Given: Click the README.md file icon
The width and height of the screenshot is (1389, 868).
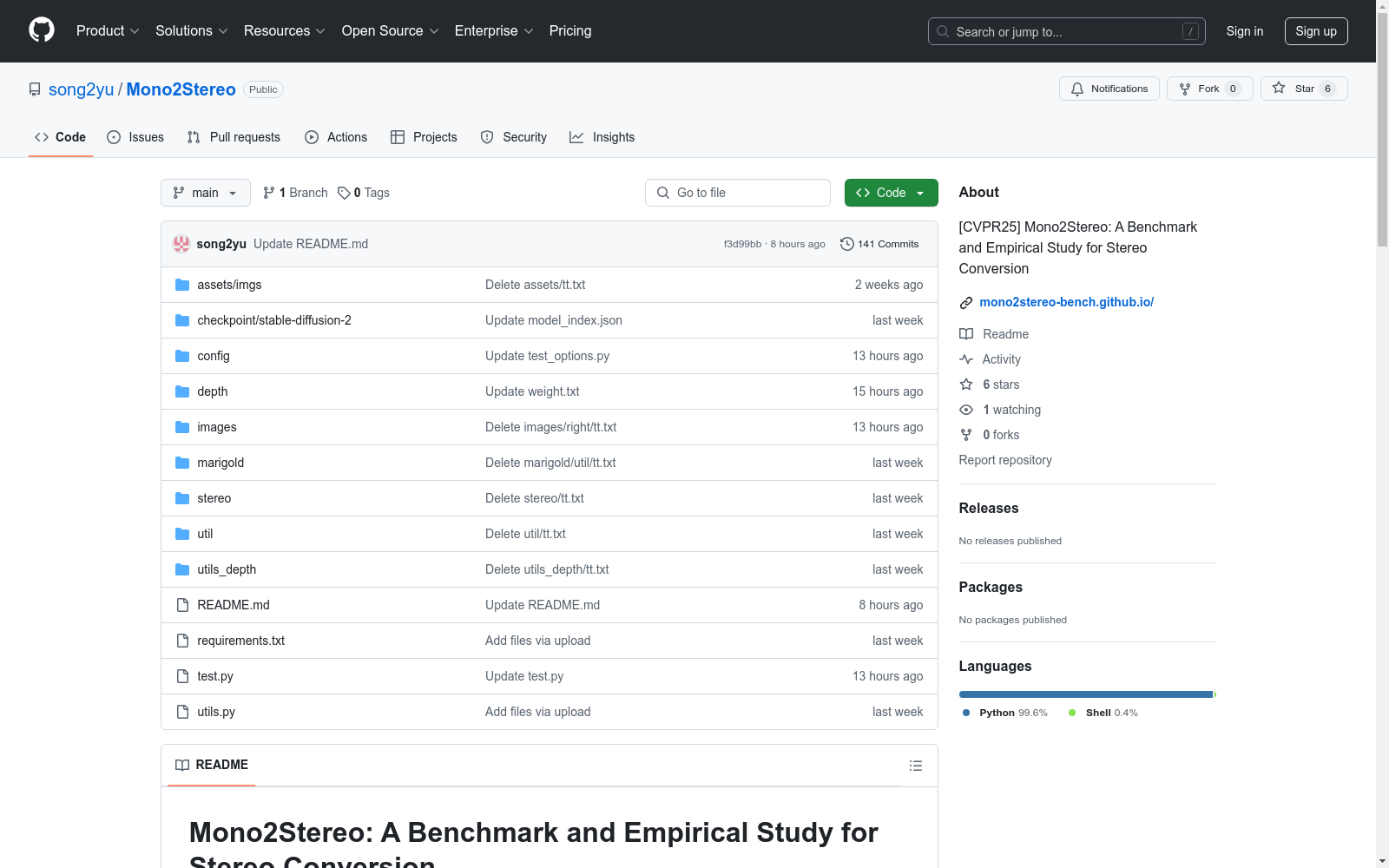Looking at the screenshot, I should click(182, 605).
